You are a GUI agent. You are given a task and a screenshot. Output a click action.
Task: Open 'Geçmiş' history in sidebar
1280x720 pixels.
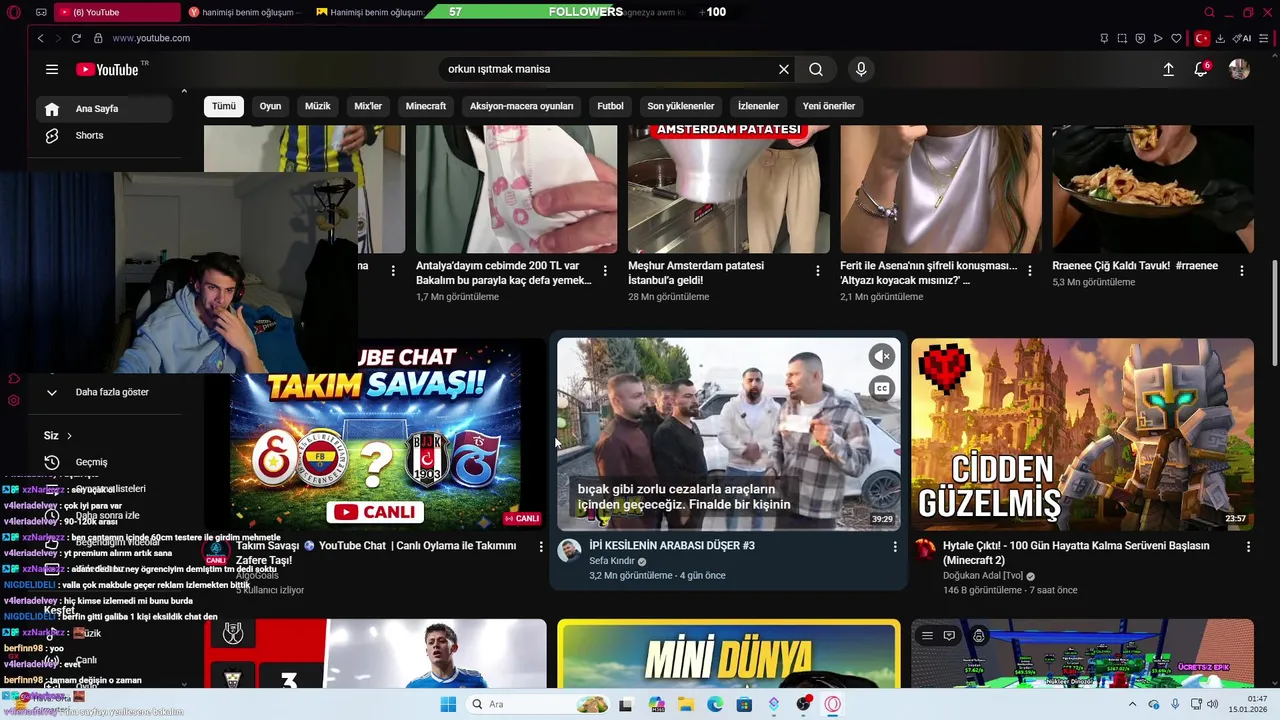(x=91, y=462)
